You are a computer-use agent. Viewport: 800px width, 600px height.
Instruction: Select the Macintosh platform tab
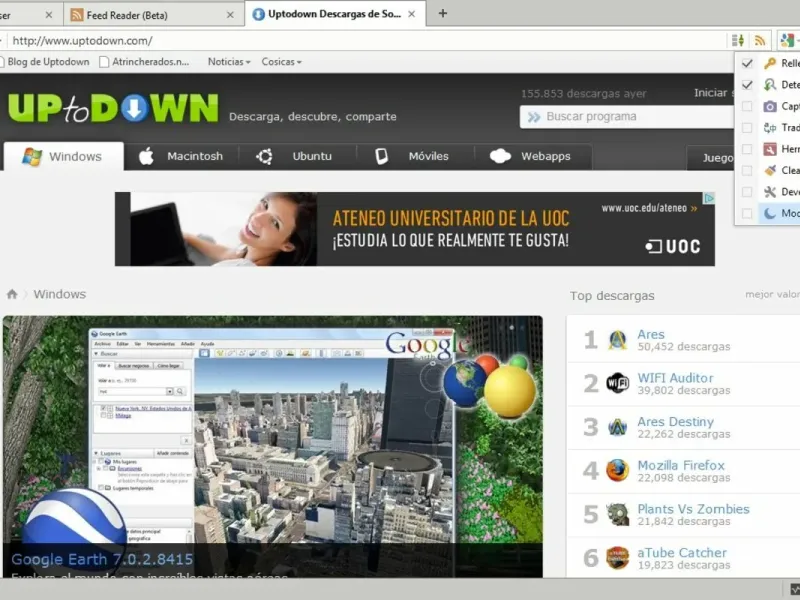point(181,156)
